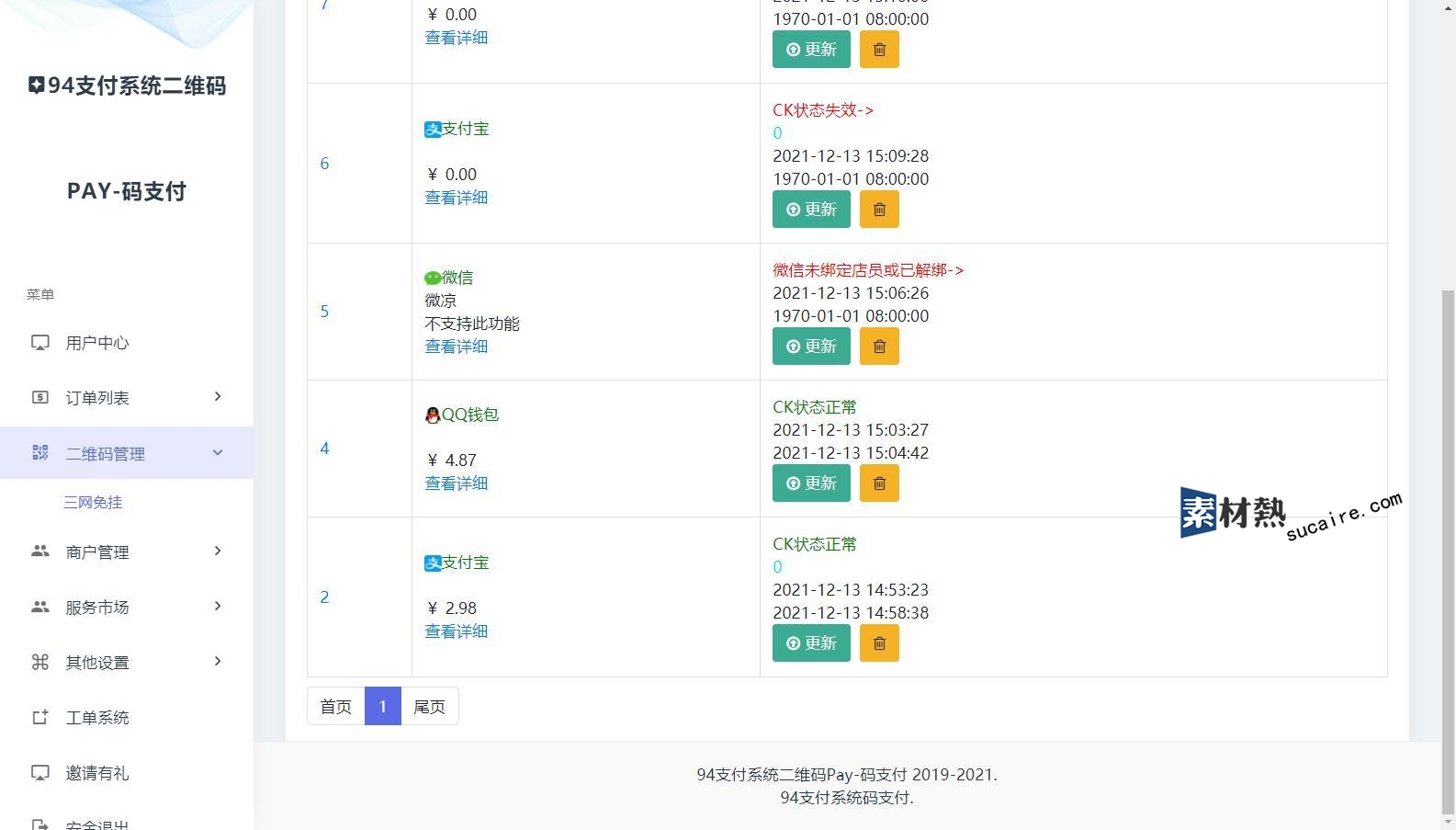Click 更新 button for row 5
The image size is (1456, 830).
(811, 347)
